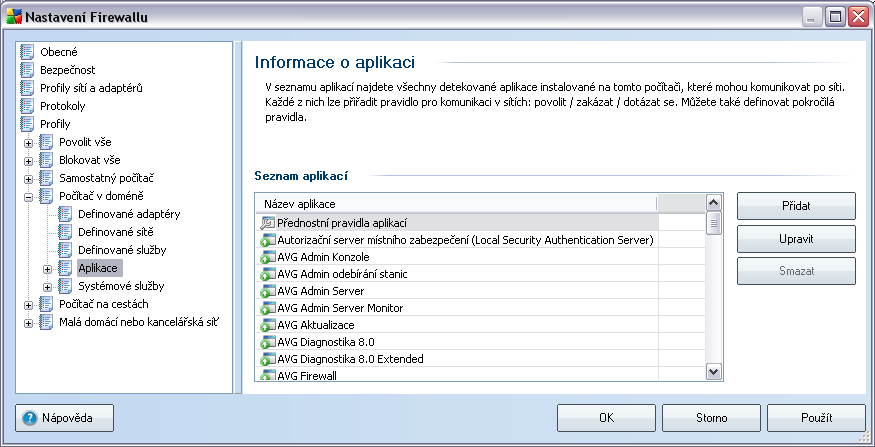Click the icon beside Autorizační server místního zabezpečení

point(267,241)
